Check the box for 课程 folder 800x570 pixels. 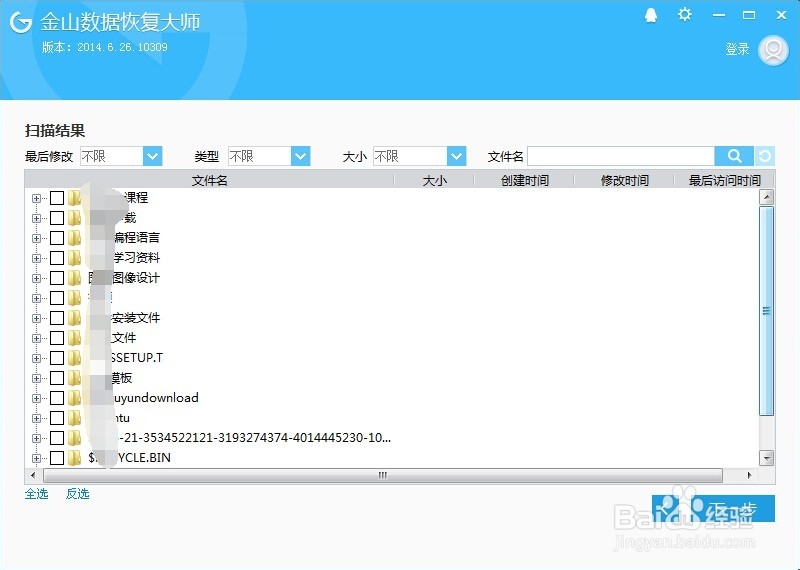57,197
